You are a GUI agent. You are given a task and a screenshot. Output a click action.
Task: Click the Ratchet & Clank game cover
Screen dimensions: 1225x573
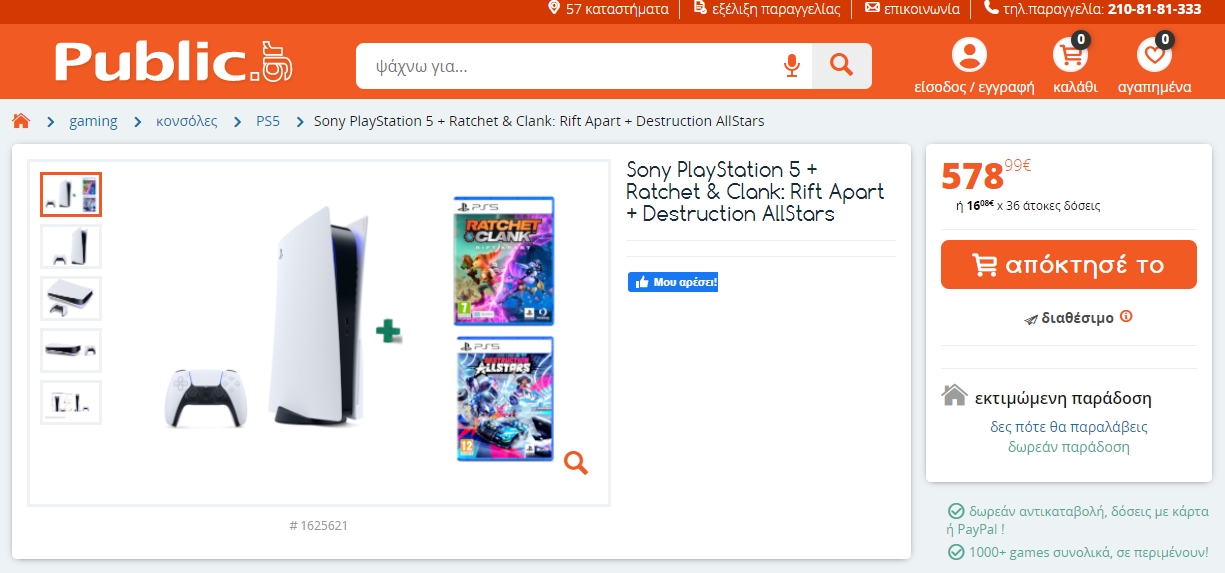tap(504, 261)
